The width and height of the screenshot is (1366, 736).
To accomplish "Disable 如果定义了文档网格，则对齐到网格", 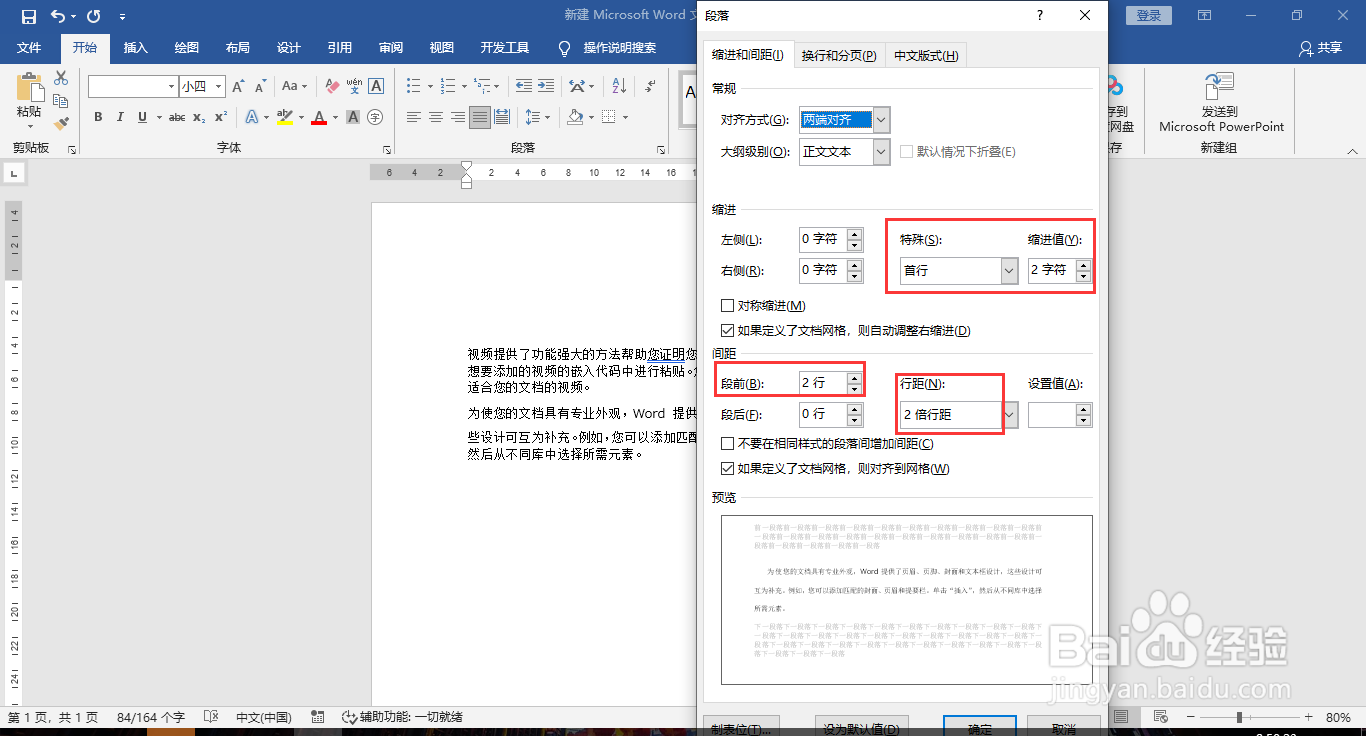I will tap(728, 468).
